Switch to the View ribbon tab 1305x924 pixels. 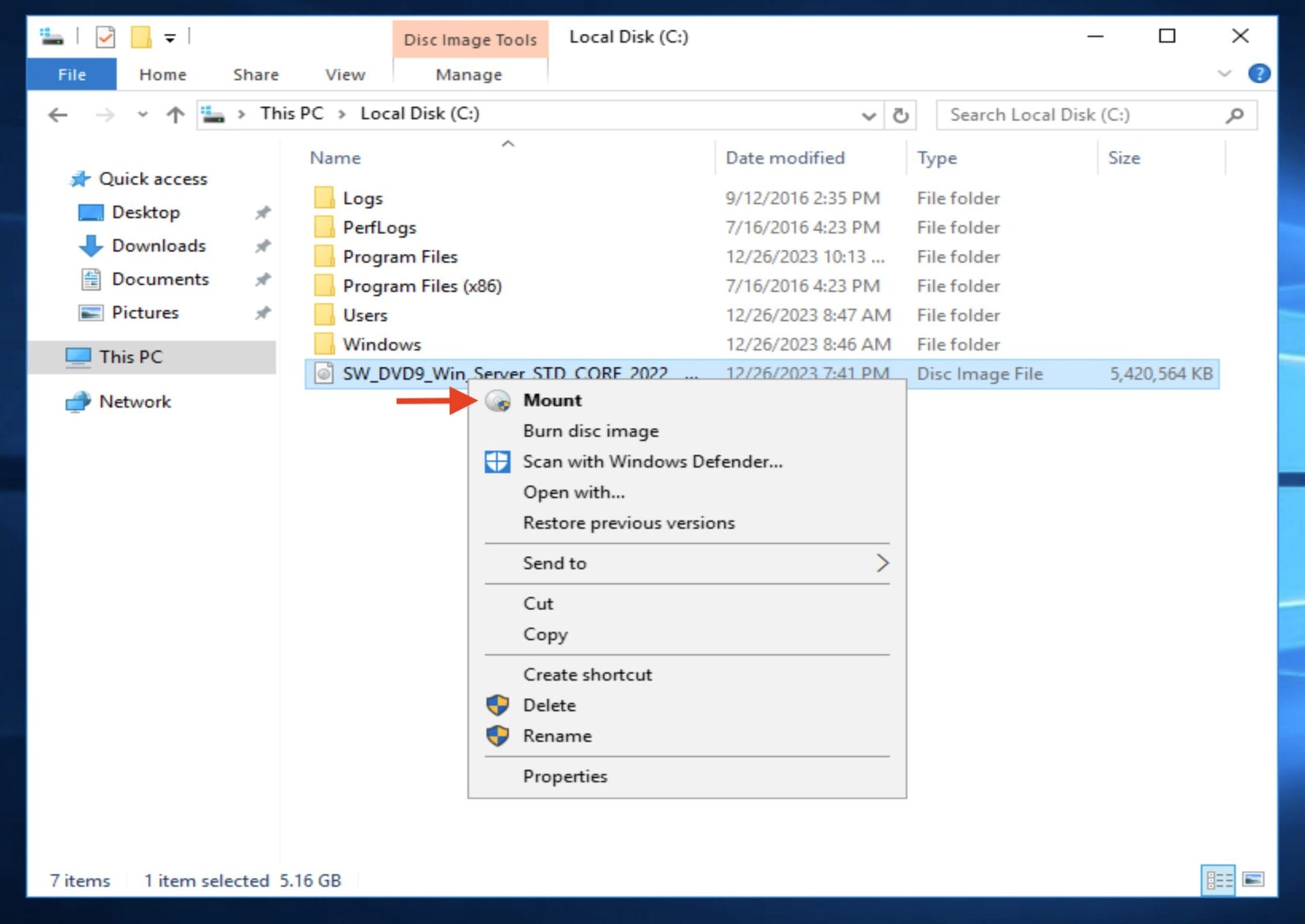pos(345,74)
